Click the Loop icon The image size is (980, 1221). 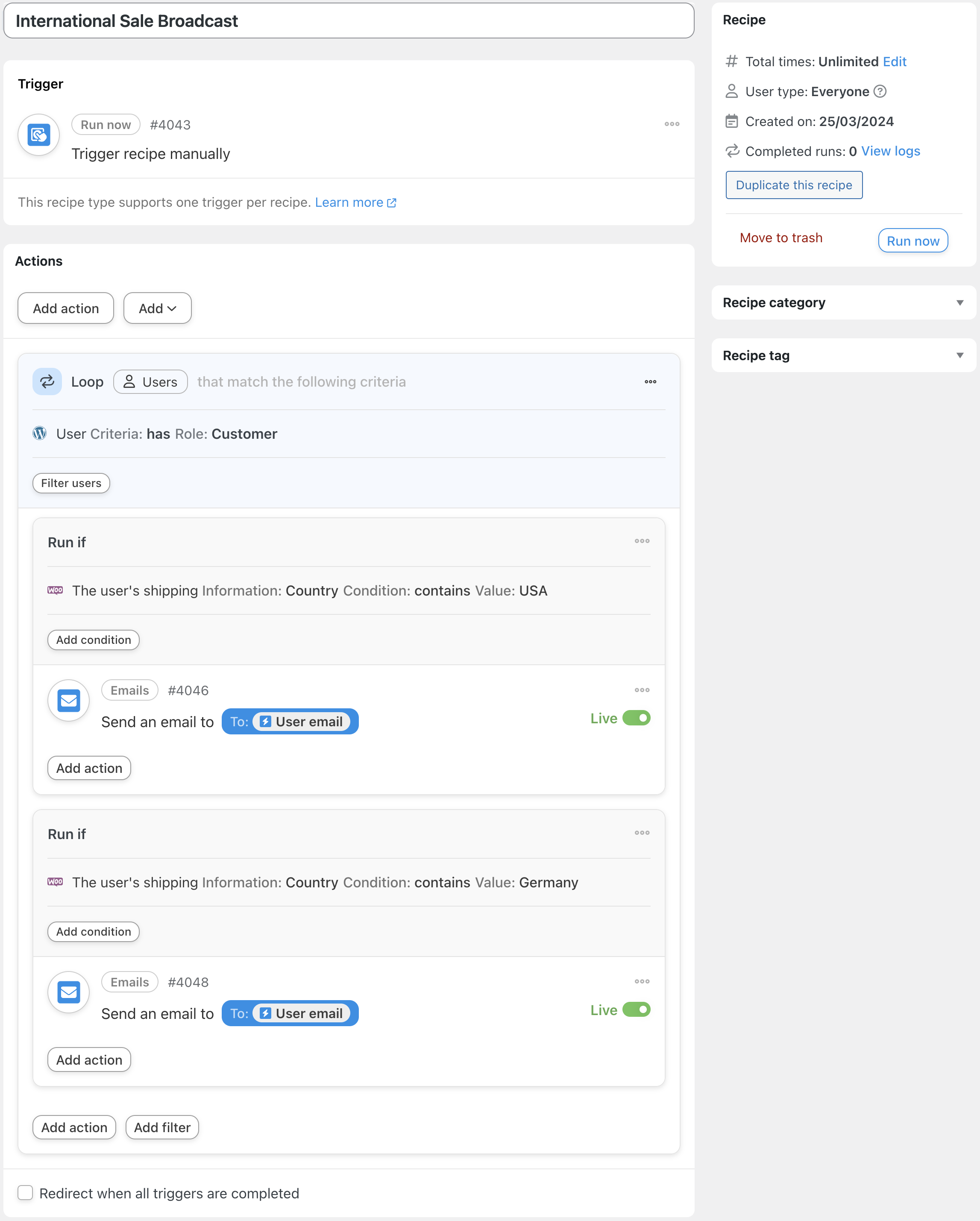(47, 382)
